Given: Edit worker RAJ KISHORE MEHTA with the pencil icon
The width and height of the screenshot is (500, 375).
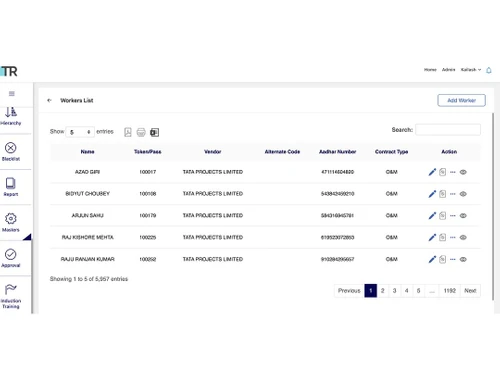Looking at the screenshot, I should 432,237.
